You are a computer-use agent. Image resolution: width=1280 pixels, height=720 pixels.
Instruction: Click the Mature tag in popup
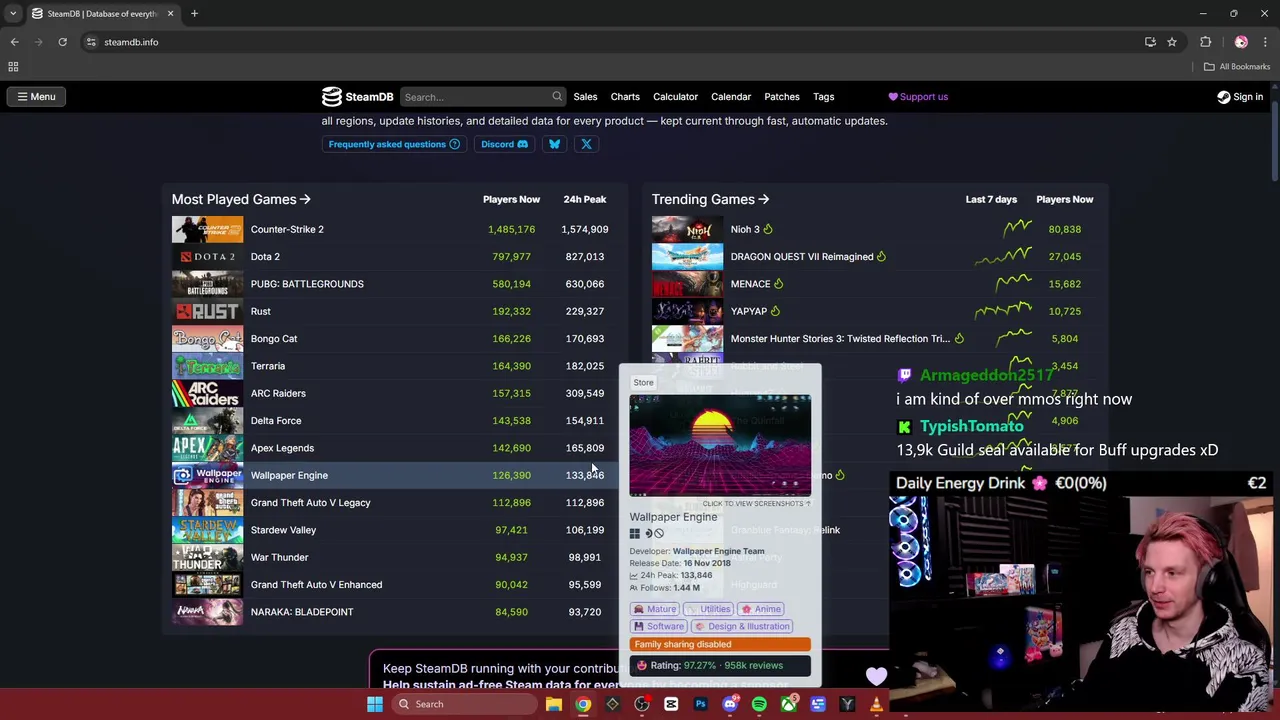click(655, 609)
